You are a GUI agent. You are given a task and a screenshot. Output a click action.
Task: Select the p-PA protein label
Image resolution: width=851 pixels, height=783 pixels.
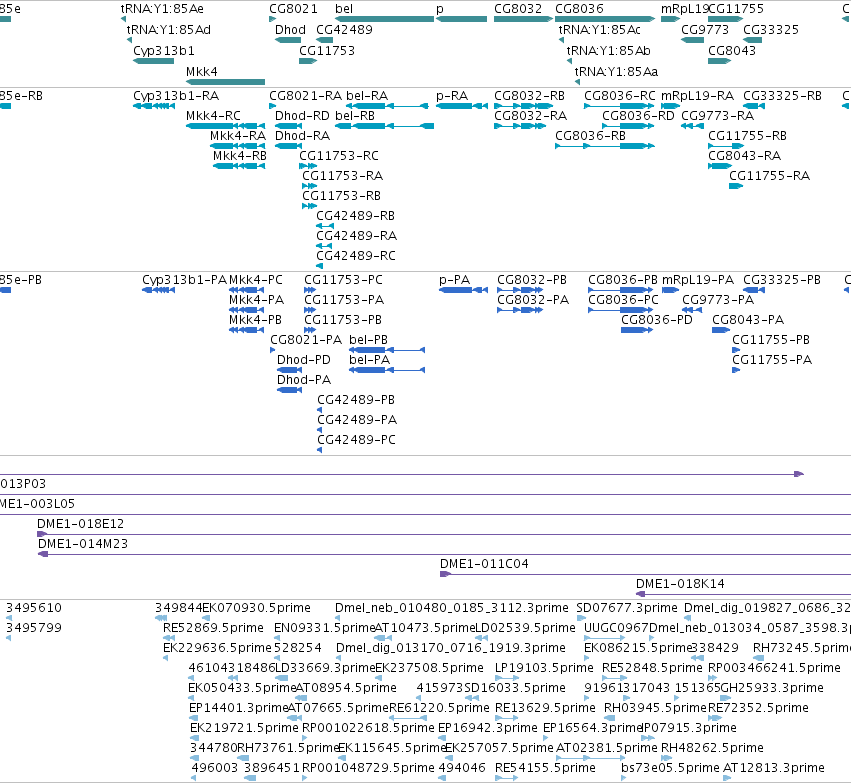(x=455, y=280)
